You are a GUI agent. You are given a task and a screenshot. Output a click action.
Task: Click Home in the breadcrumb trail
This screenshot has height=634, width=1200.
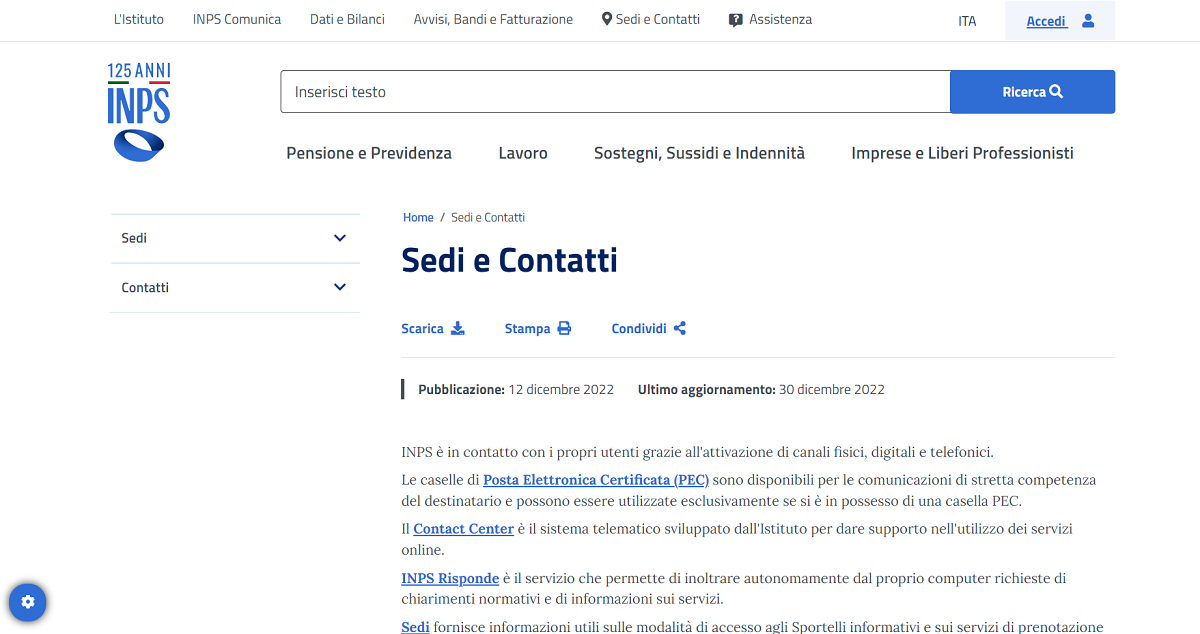click(418, 217)
